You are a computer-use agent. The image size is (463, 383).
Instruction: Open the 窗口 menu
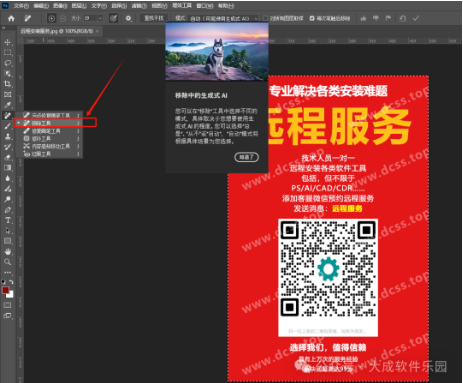tap(205, 6)
